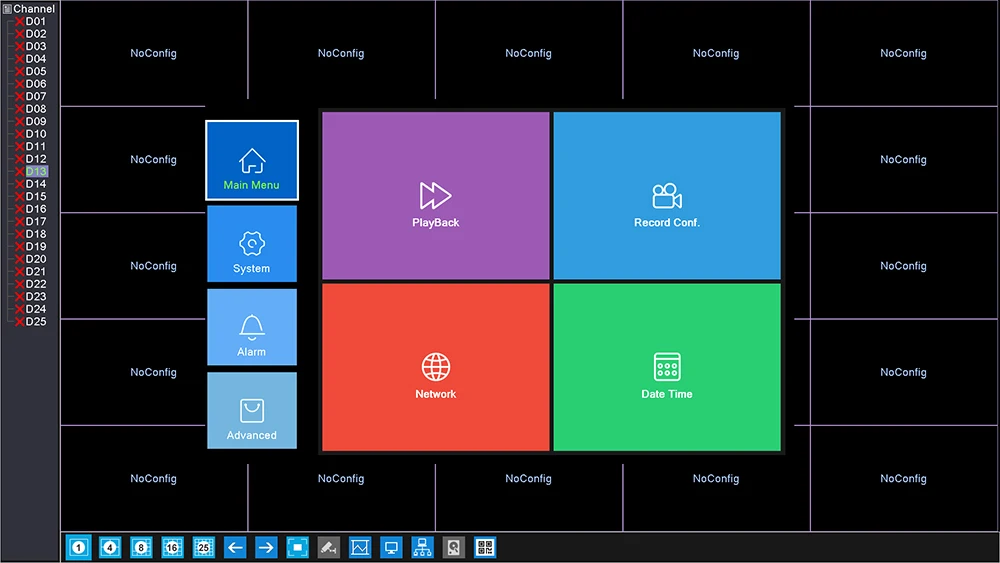
Task: Open the Network settings tile
Action: coord(436,367)
